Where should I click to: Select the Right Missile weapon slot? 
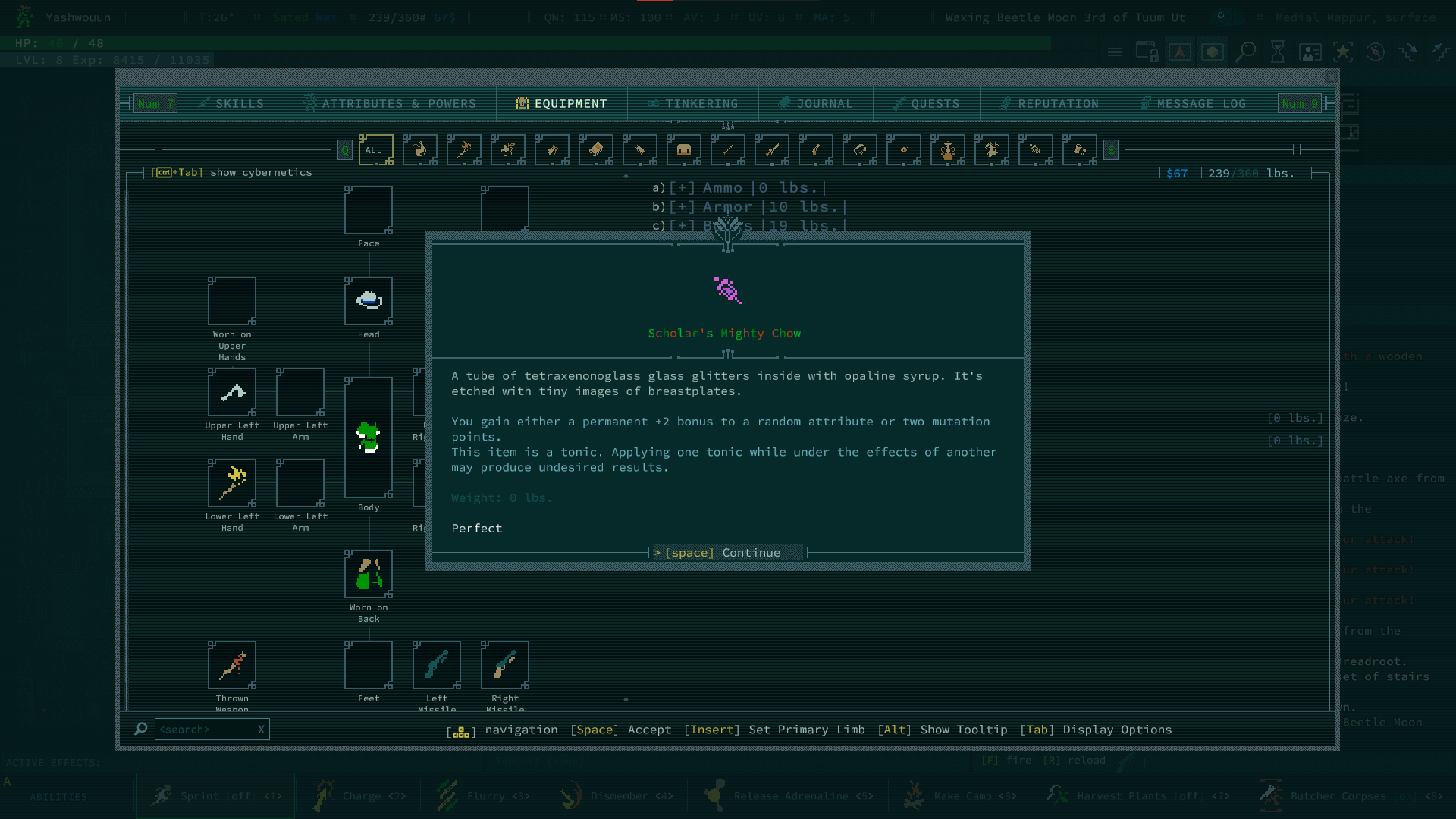click(505, 665)
